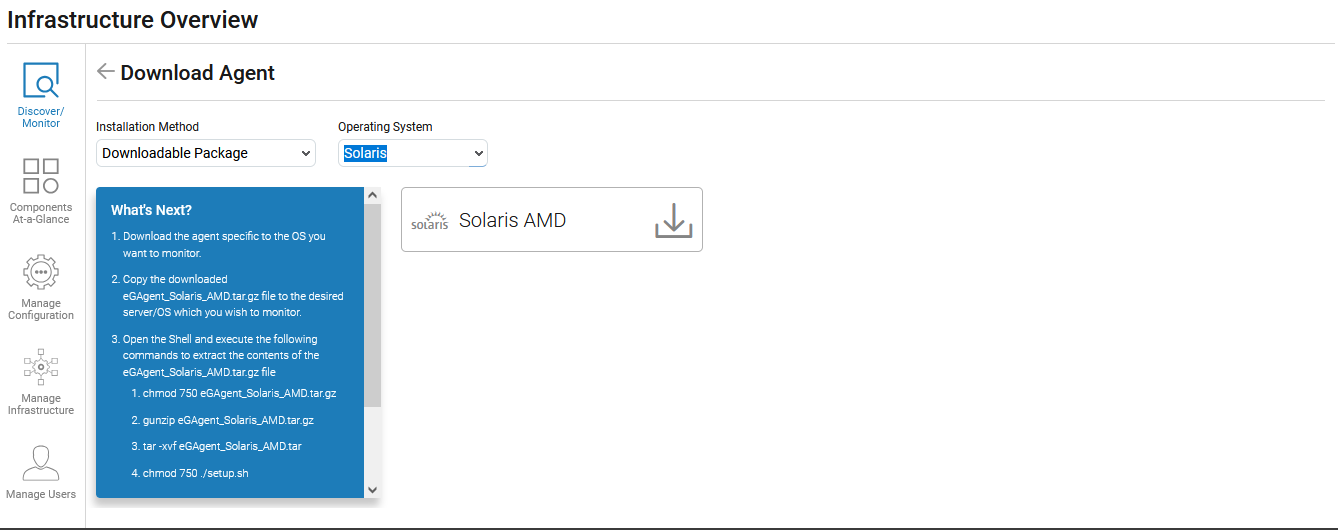Select the Manage Users sidebar label
The image size is (1338, 530).
(x=41, y=494)
